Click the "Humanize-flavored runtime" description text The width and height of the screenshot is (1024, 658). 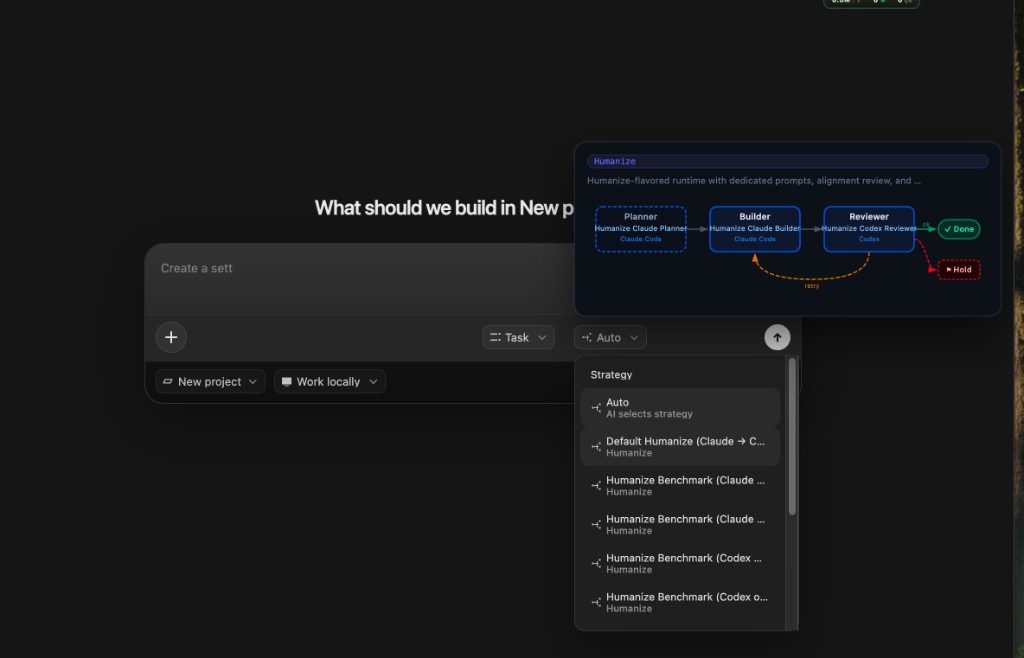[x=754, y=181]
